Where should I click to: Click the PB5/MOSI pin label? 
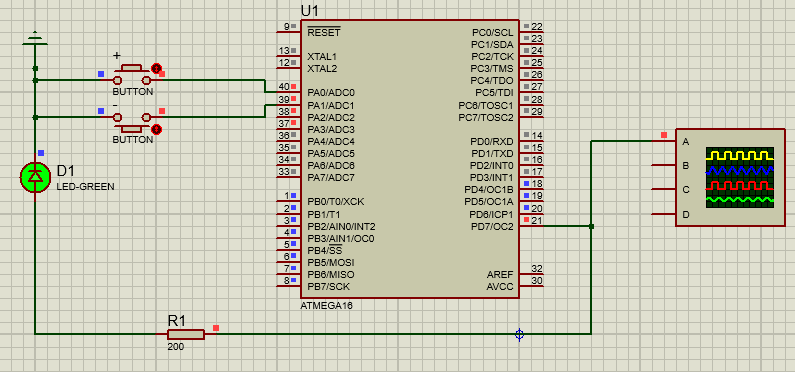tap(331, 263)
